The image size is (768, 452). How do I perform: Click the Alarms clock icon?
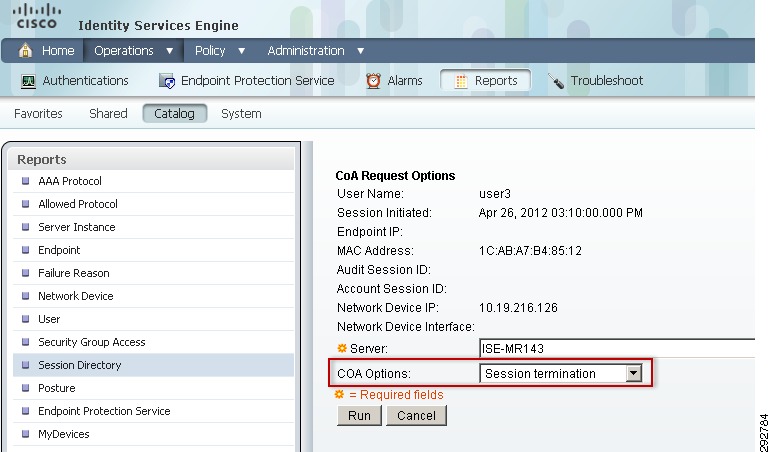(x=374, y=81)
